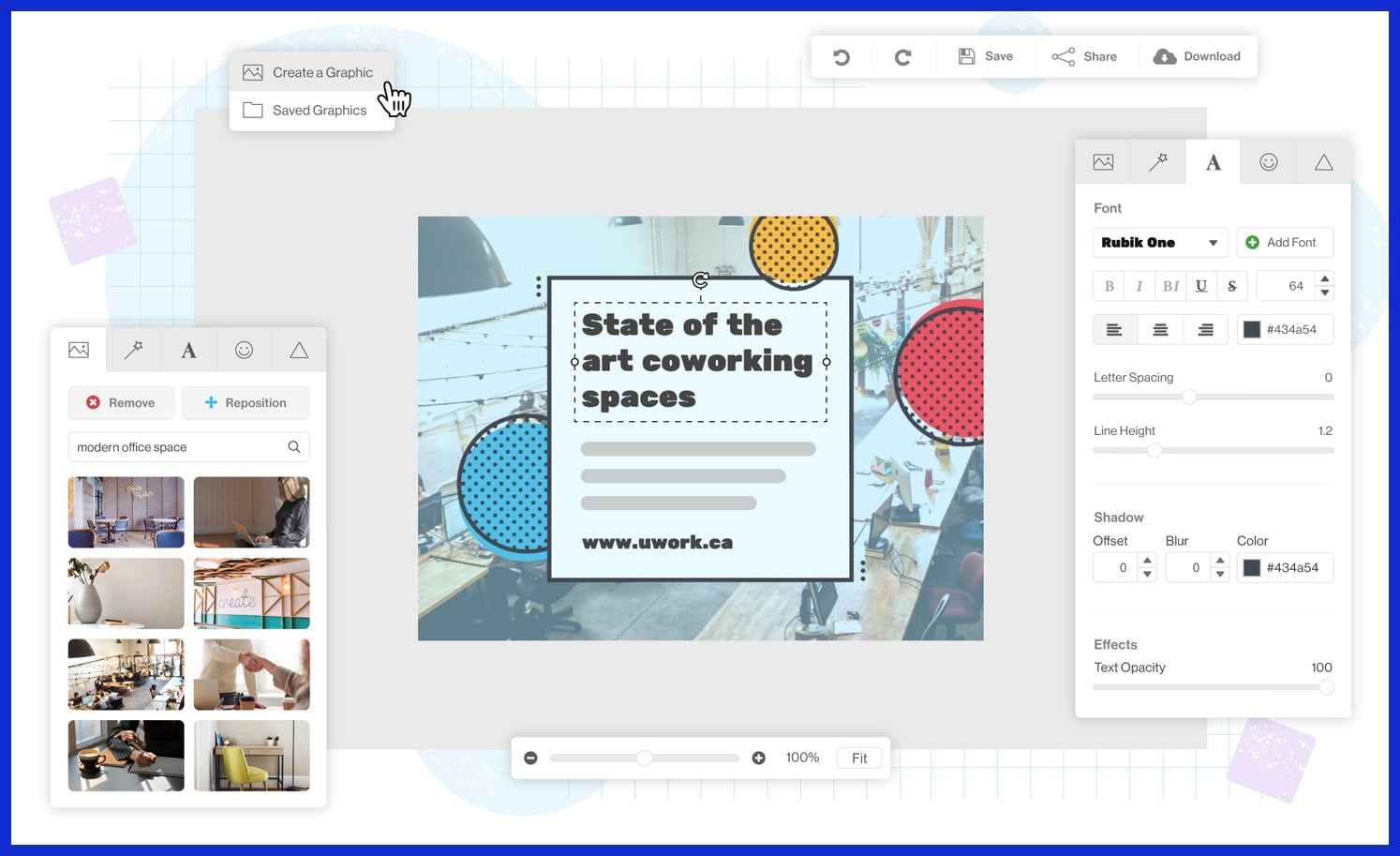Viewport: 1400px width, 856px height.
Task: Click the search magnifier icon
Action: (294, 447)
